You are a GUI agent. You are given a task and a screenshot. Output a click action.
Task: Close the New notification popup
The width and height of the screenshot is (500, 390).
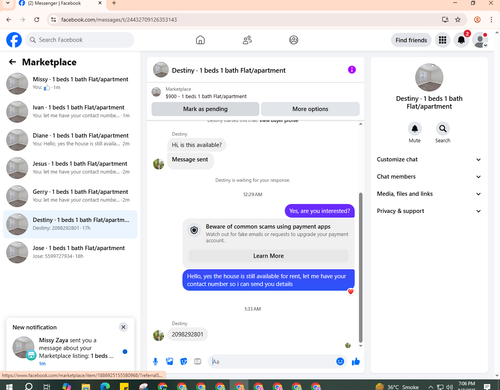tap(123, 327)
